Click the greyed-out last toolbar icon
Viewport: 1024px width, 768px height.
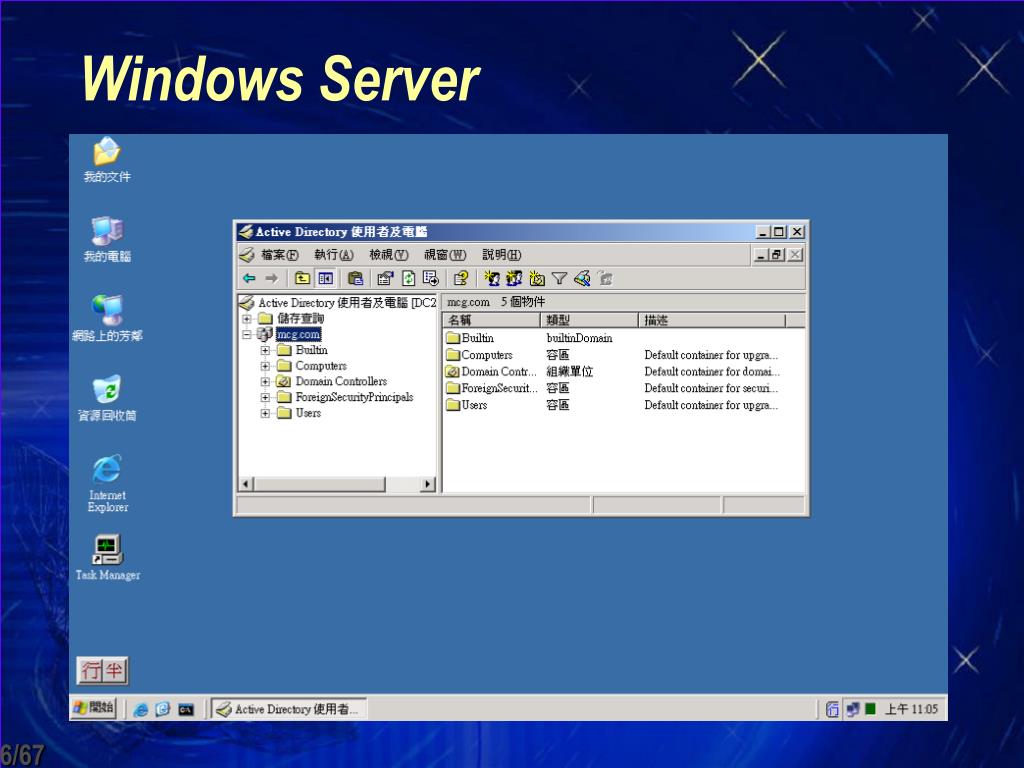pyautogui.click(x=605, y=278)
